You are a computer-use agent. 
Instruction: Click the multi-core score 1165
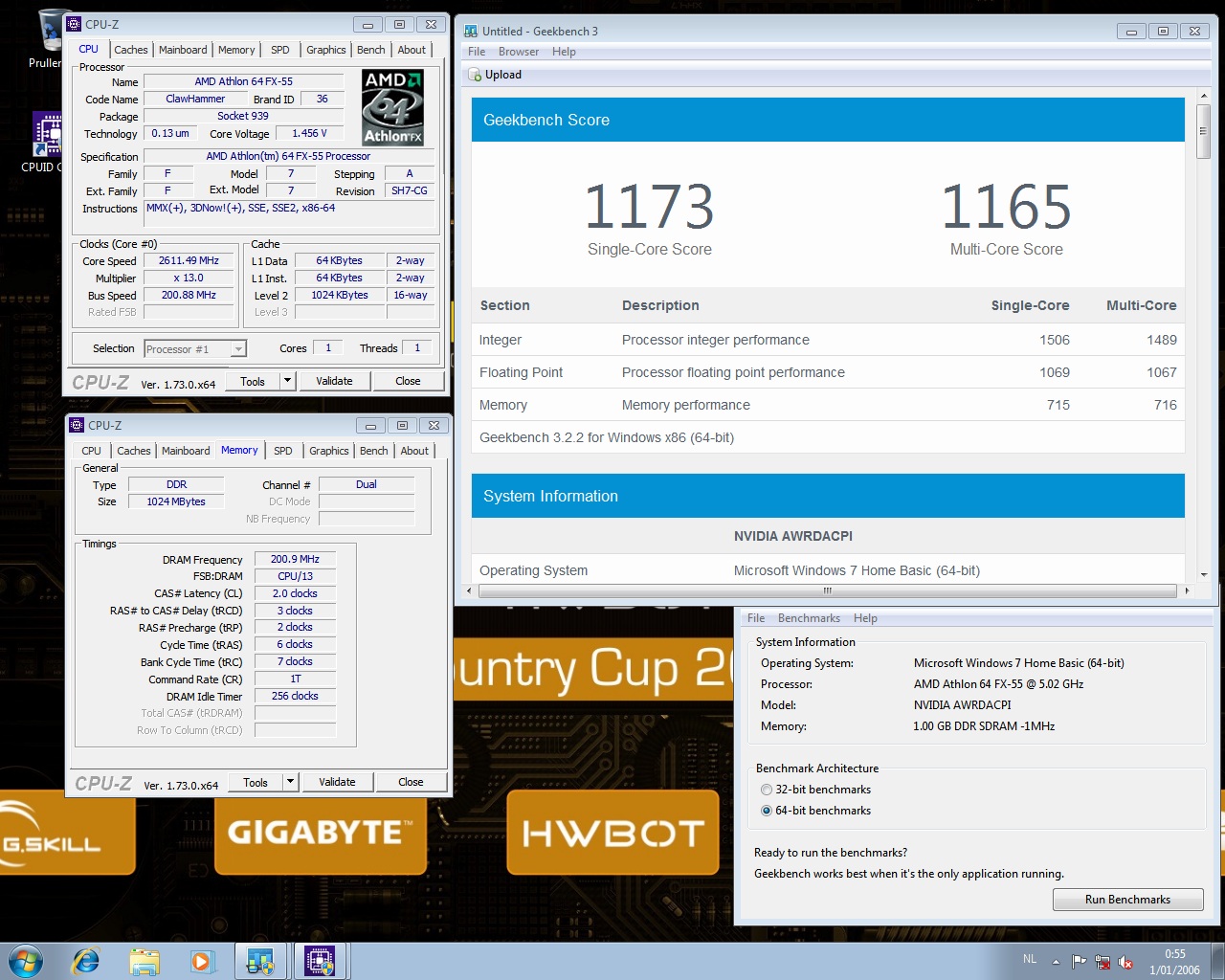click(1006, 207)
